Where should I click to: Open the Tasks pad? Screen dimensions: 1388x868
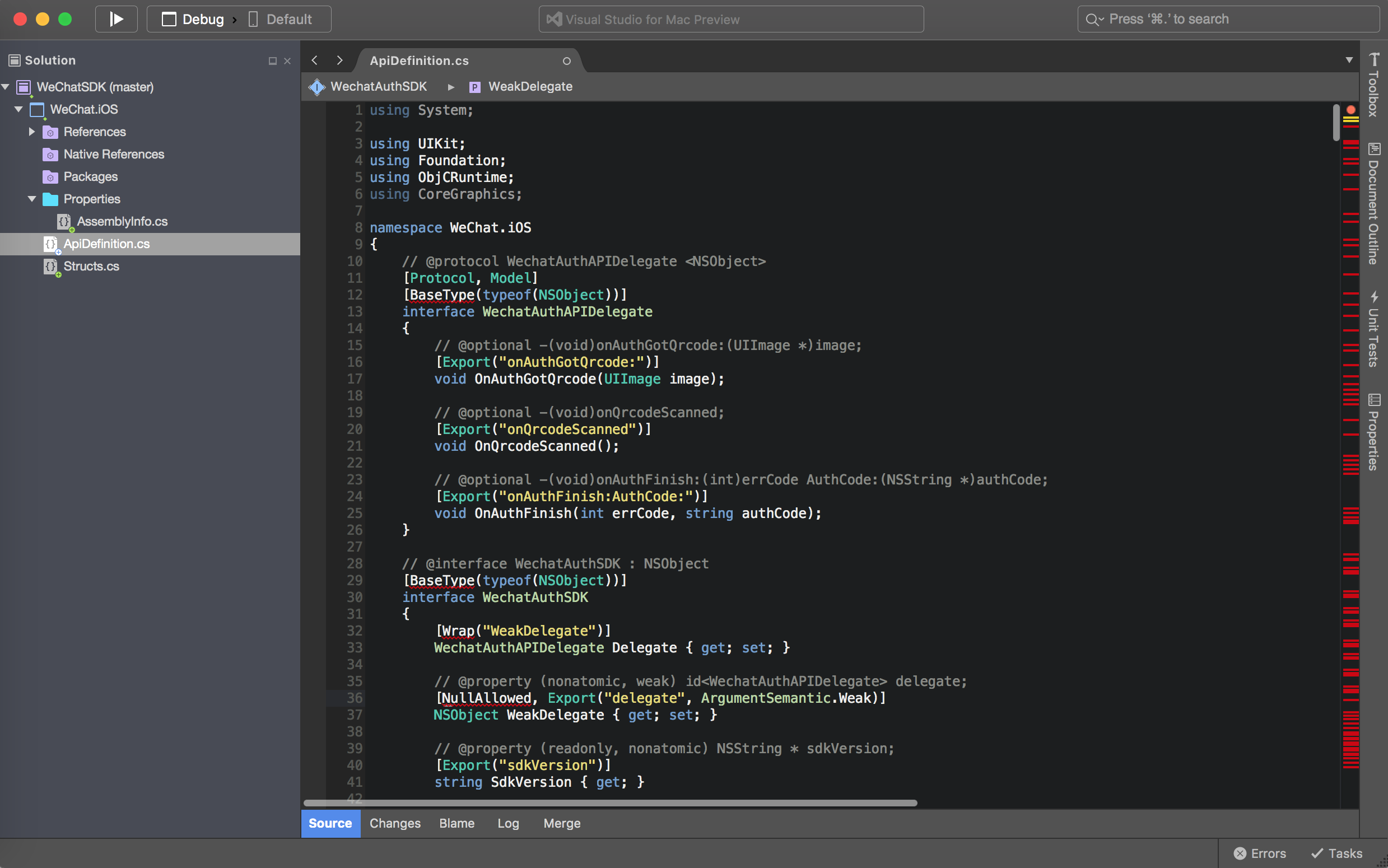tap(1337, 853)
